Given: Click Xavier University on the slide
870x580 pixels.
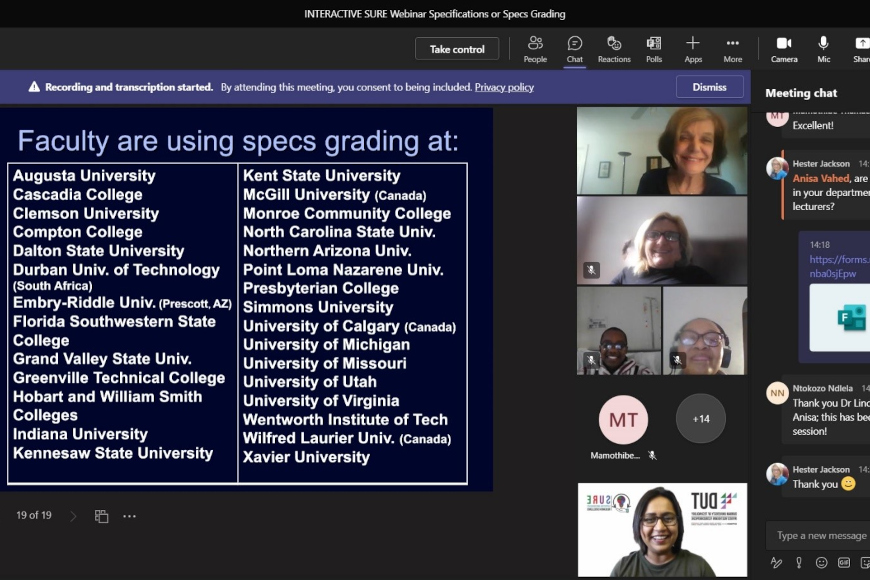Looking at the screenshot, I should point(306,457).
